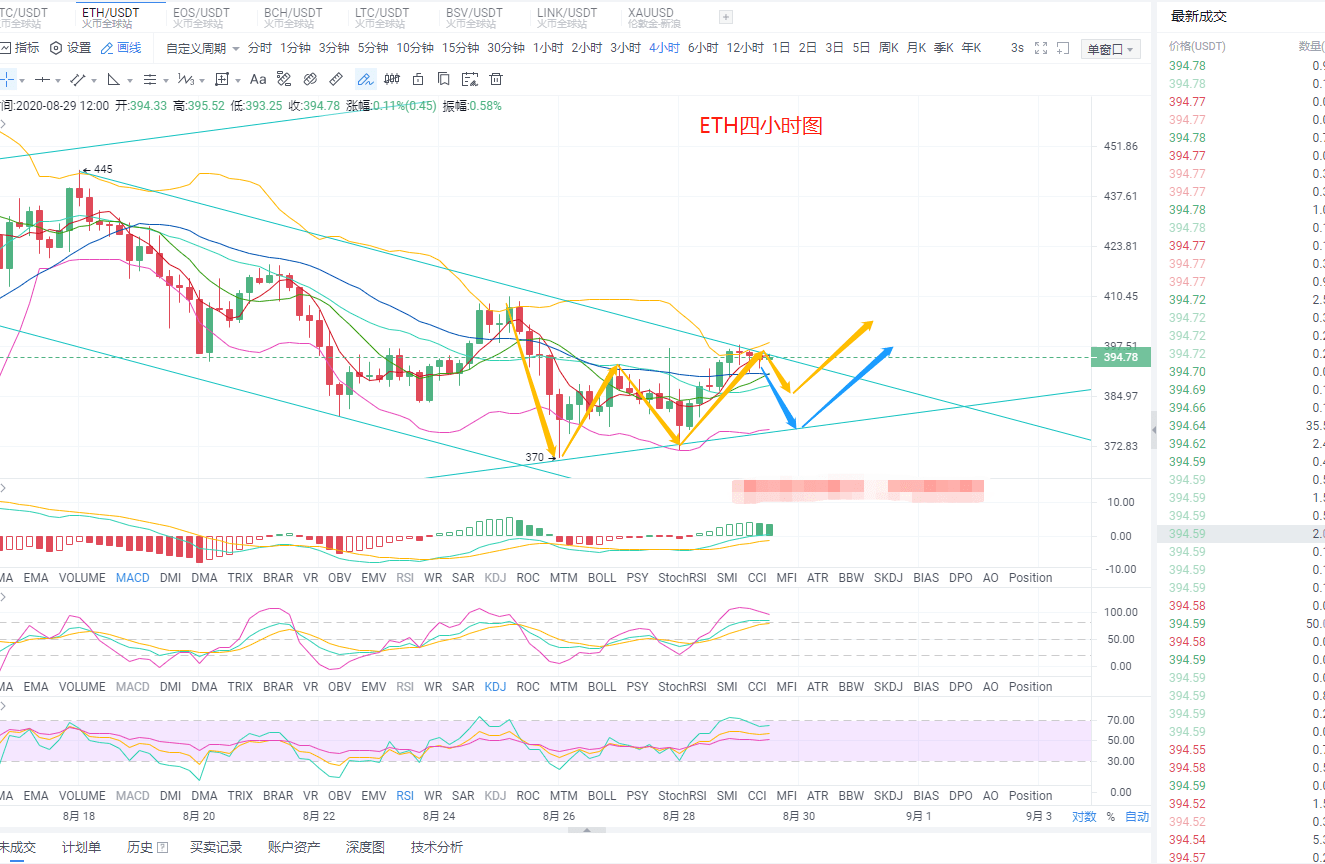Viewport: 1325px width, 864px height.
Task: Select the 1小时 timeframe
Action: click(547, 48)
